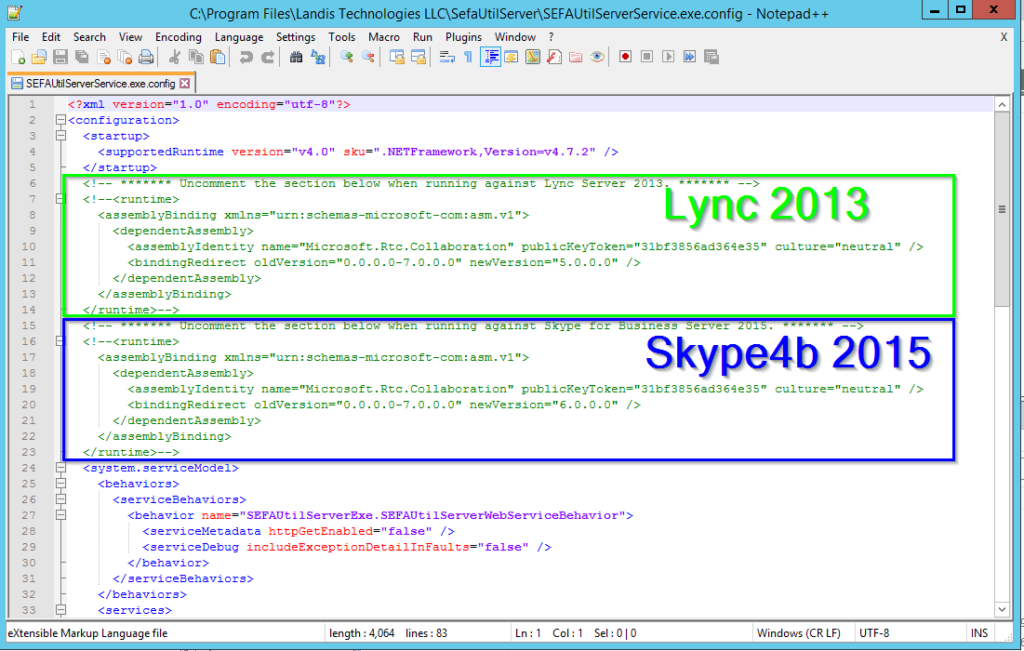Viewport: 1024px width, 651px height.
Task: Open the Edit menu
Action: (x=51, y=37)
